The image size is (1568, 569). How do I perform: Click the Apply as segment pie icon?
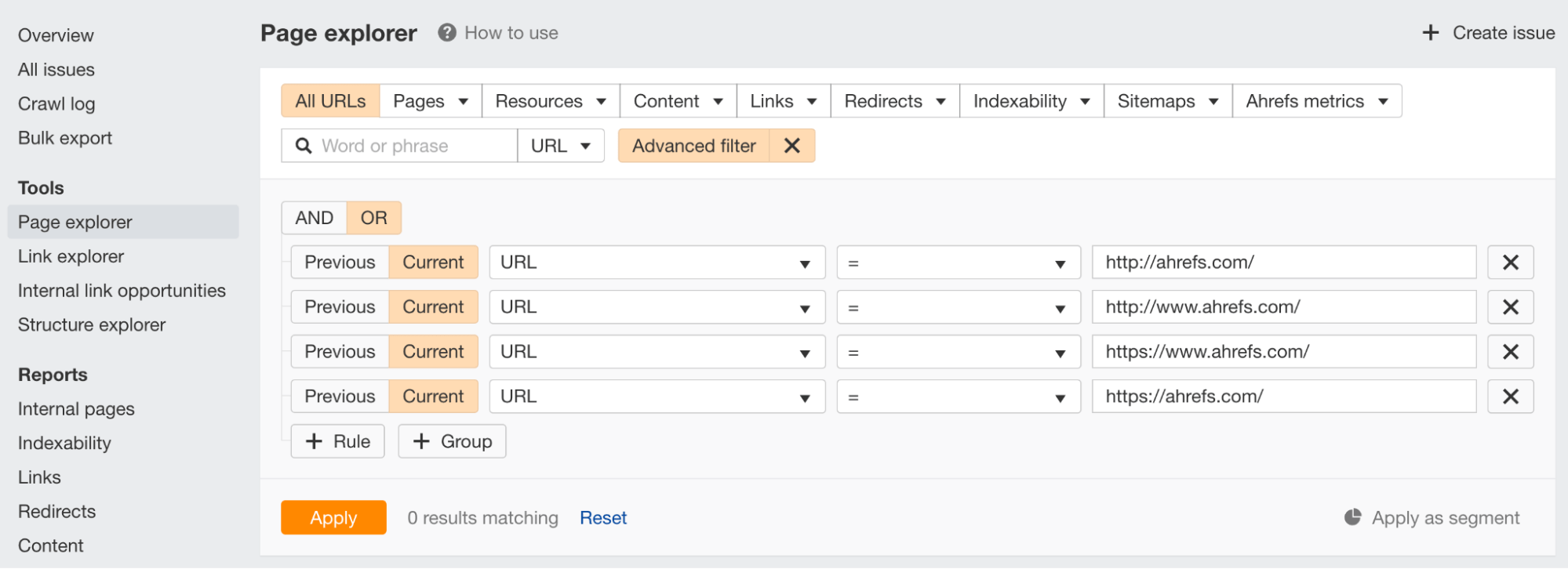[x=1352, y=517]
